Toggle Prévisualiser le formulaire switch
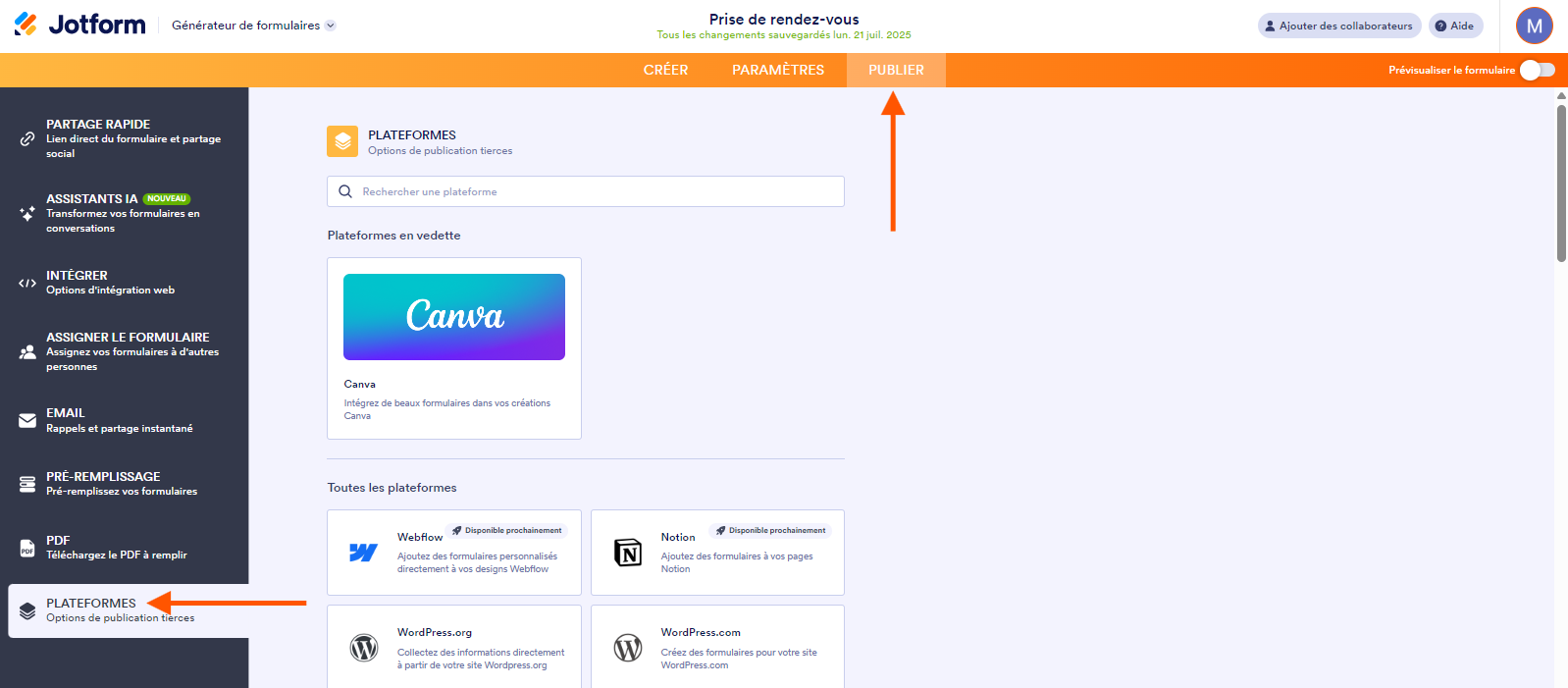Image resolution: width=1568 pixels, height=688 pixels. 1537,70
